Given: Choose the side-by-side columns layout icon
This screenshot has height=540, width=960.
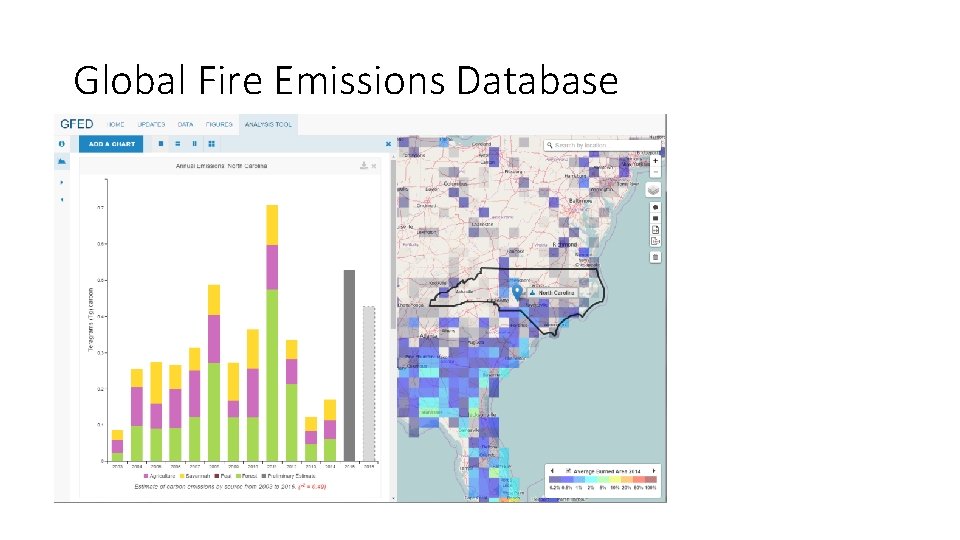Looking at the screenshot, I should pos(195,144).
